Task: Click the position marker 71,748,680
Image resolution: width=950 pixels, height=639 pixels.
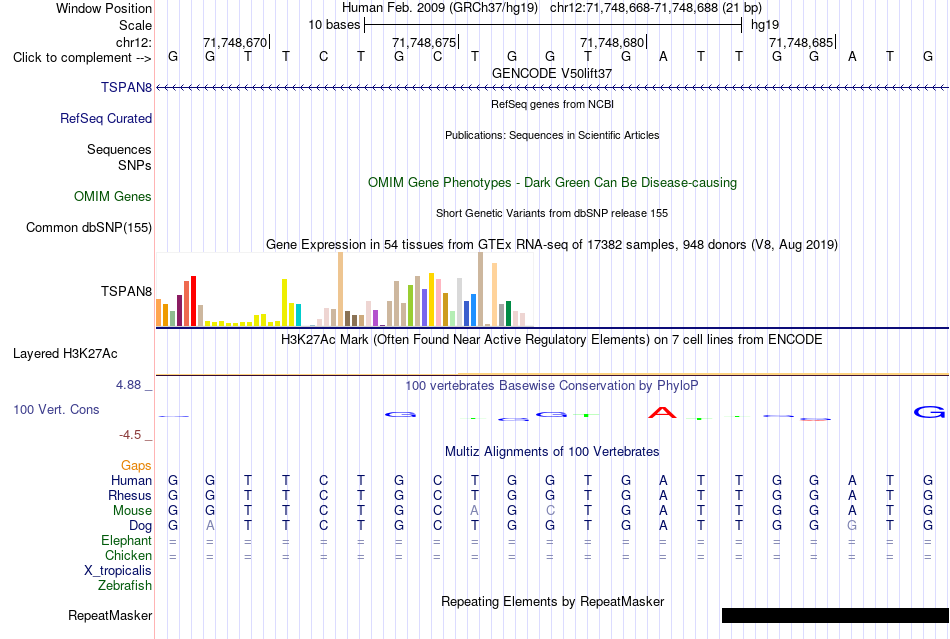Action: click(612, 42)
